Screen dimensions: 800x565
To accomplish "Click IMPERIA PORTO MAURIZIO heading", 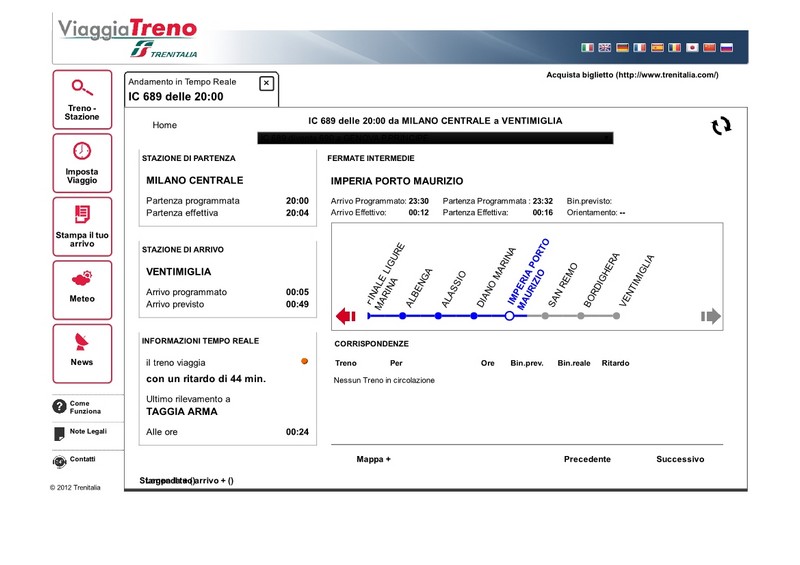I will pyautogui.click(x=397, y=181).
